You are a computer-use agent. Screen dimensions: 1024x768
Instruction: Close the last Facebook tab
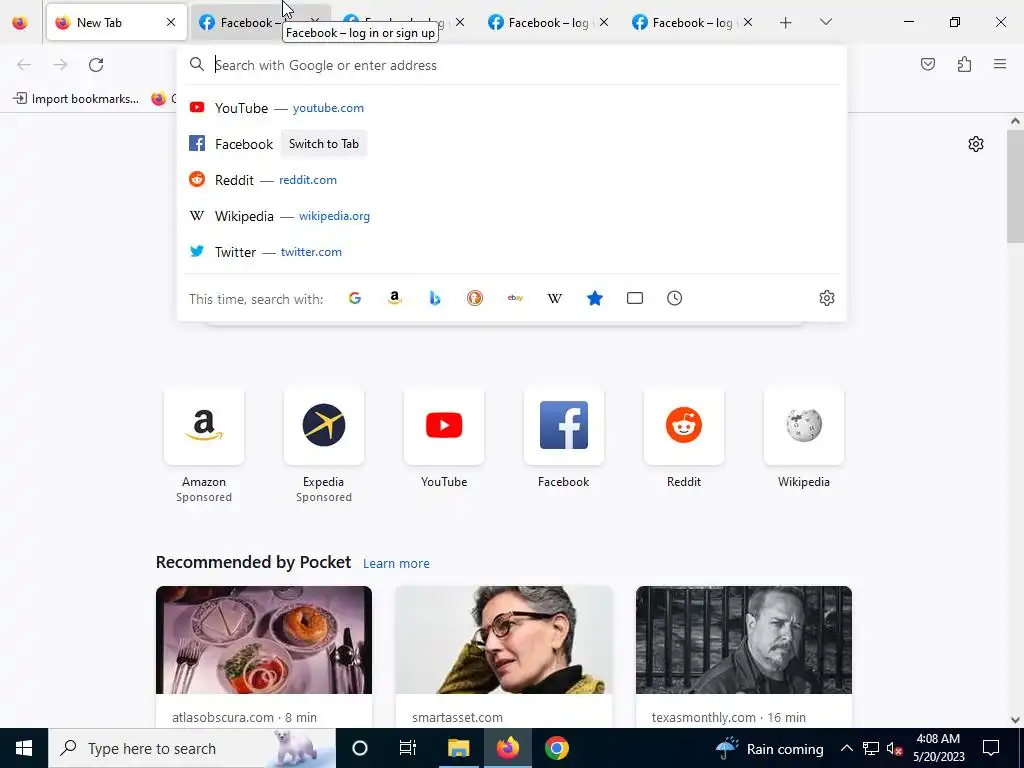point(748,22)
